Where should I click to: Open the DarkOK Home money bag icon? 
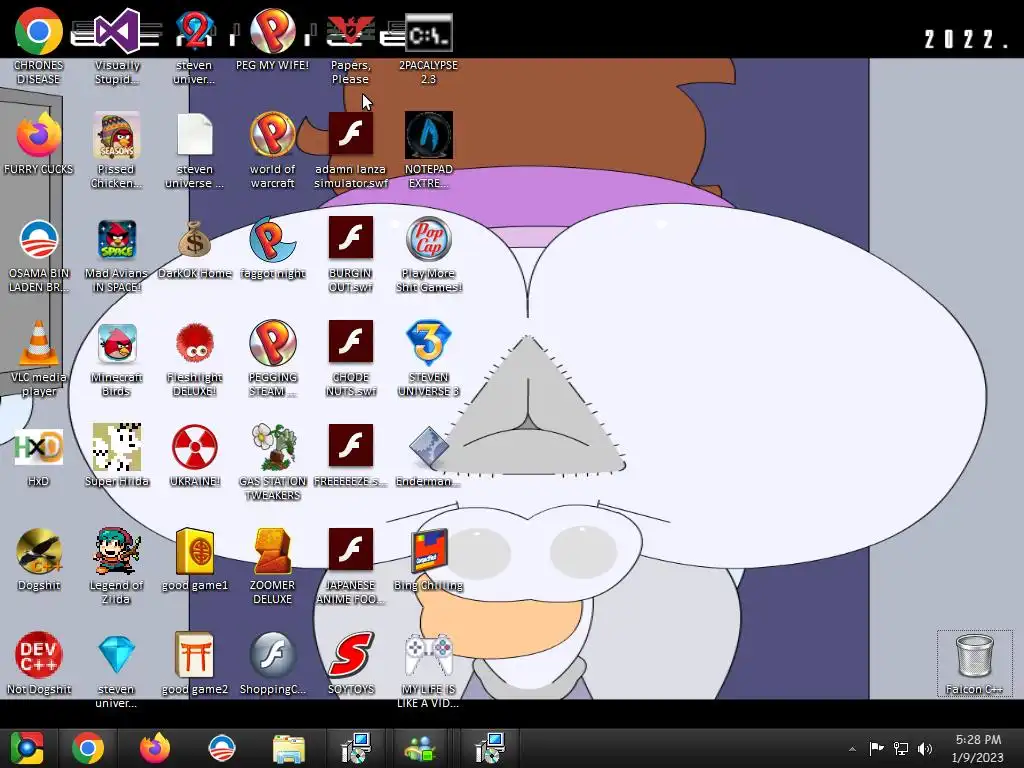pos(195,239)
